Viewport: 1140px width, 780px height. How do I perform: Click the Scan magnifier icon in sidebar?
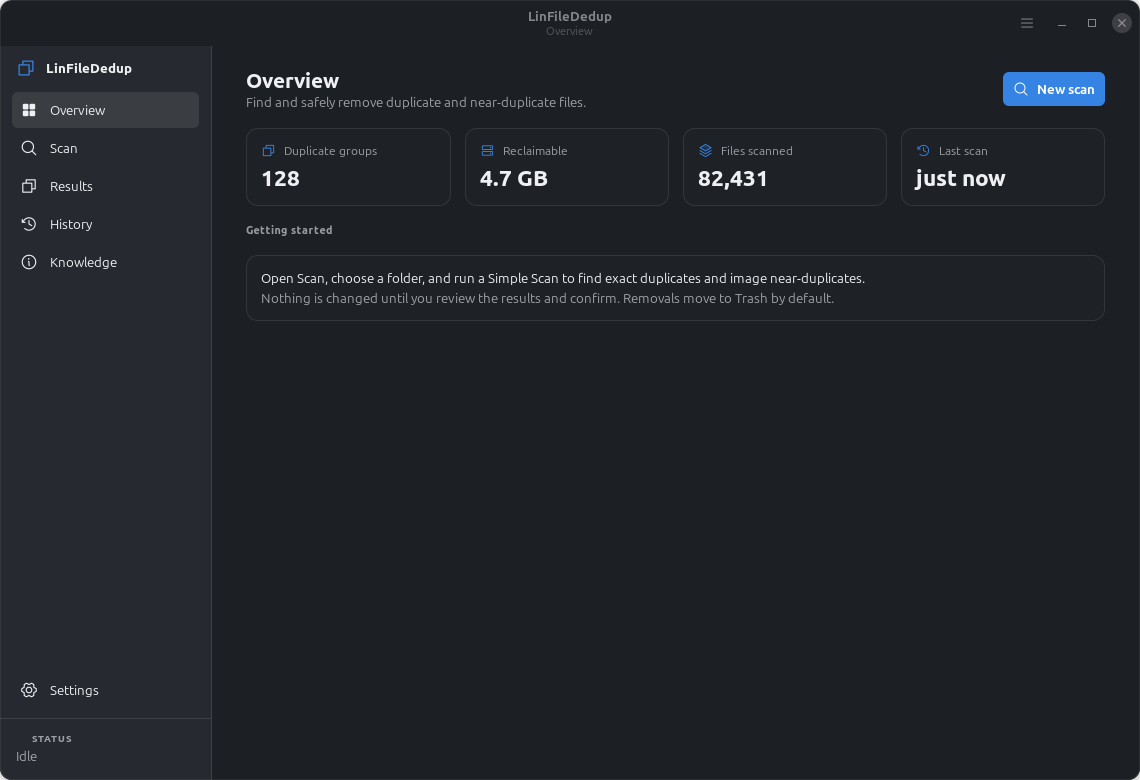click(x=29, y=148)
